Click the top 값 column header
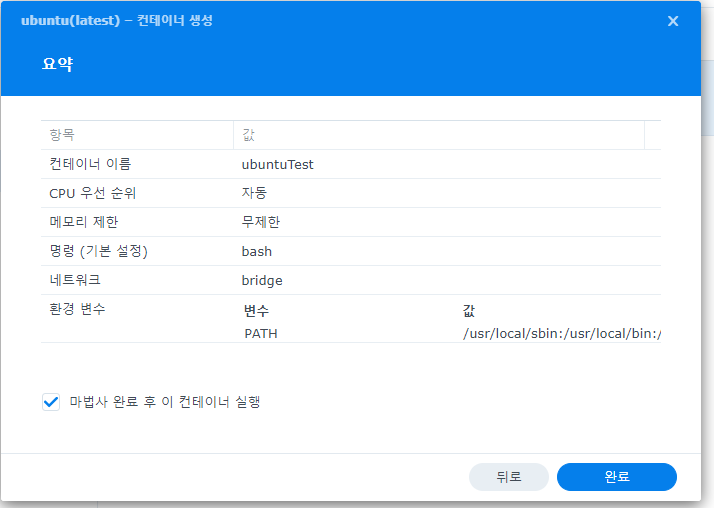The width and height of the screenshot is (714, 508). [439, 135]
